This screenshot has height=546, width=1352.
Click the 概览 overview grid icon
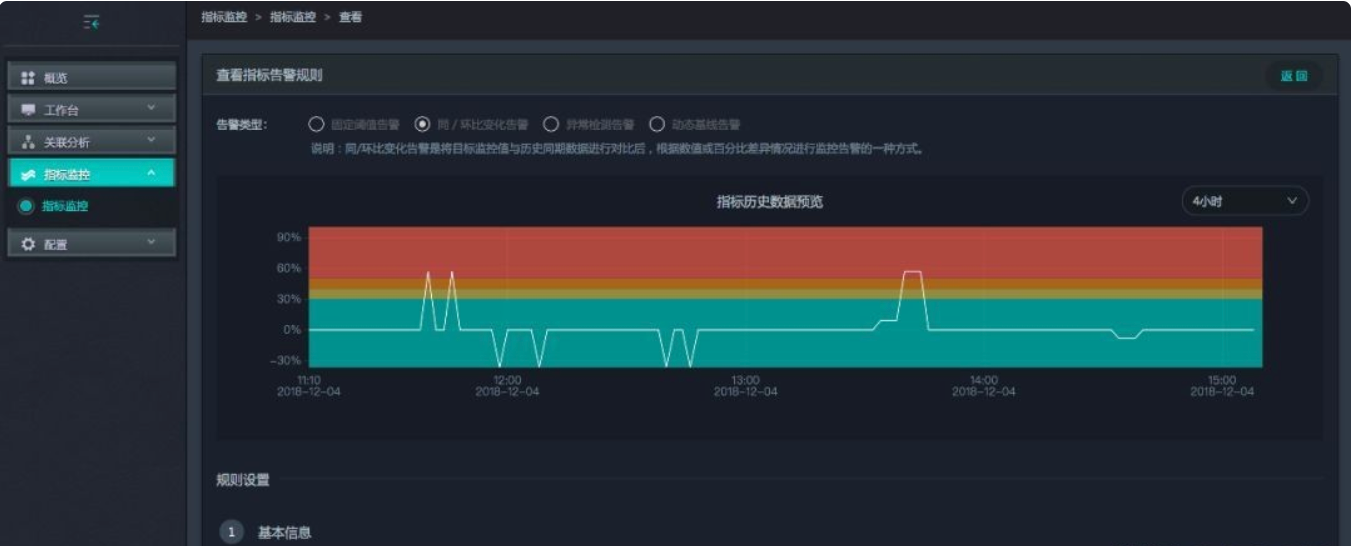(28, 78)
